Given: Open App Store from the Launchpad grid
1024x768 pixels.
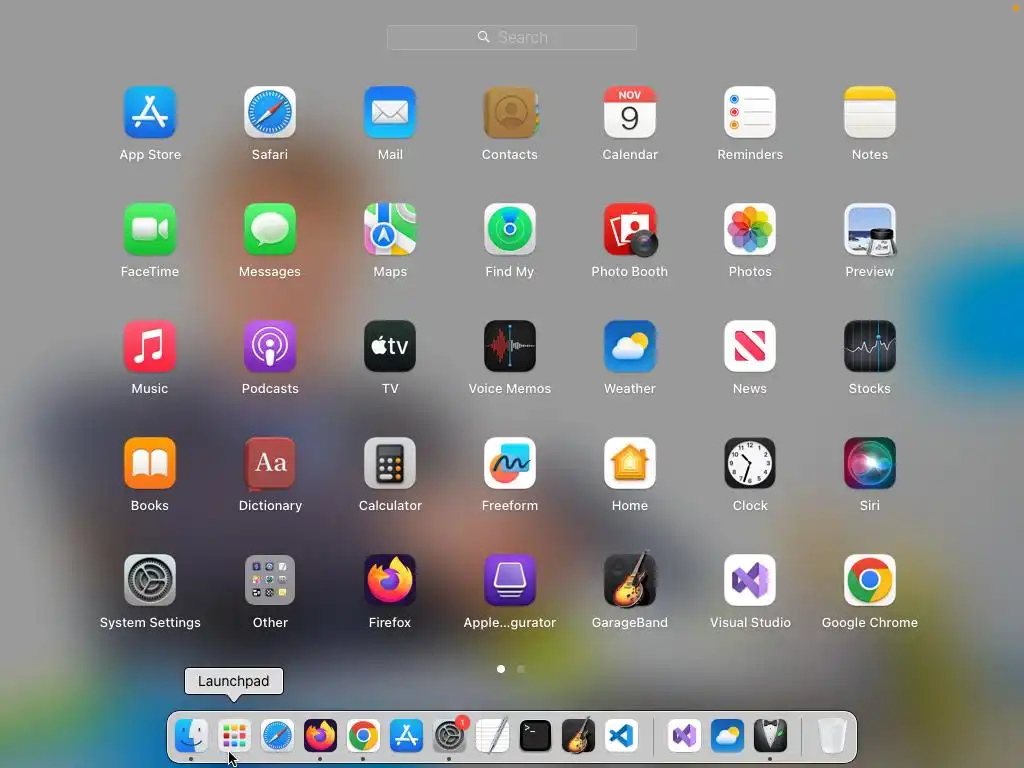Looking at the screenshot, I should [x=150, y=112].
